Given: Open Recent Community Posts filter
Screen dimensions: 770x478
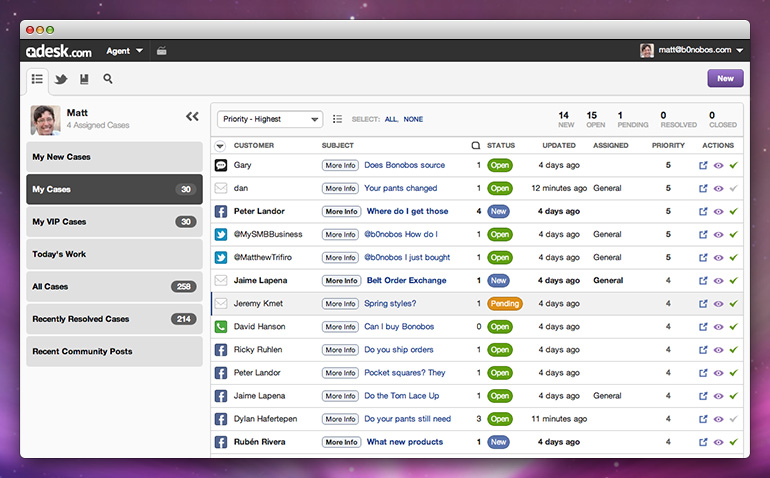Looking at the screenshot, I should [x=114, y=351].
